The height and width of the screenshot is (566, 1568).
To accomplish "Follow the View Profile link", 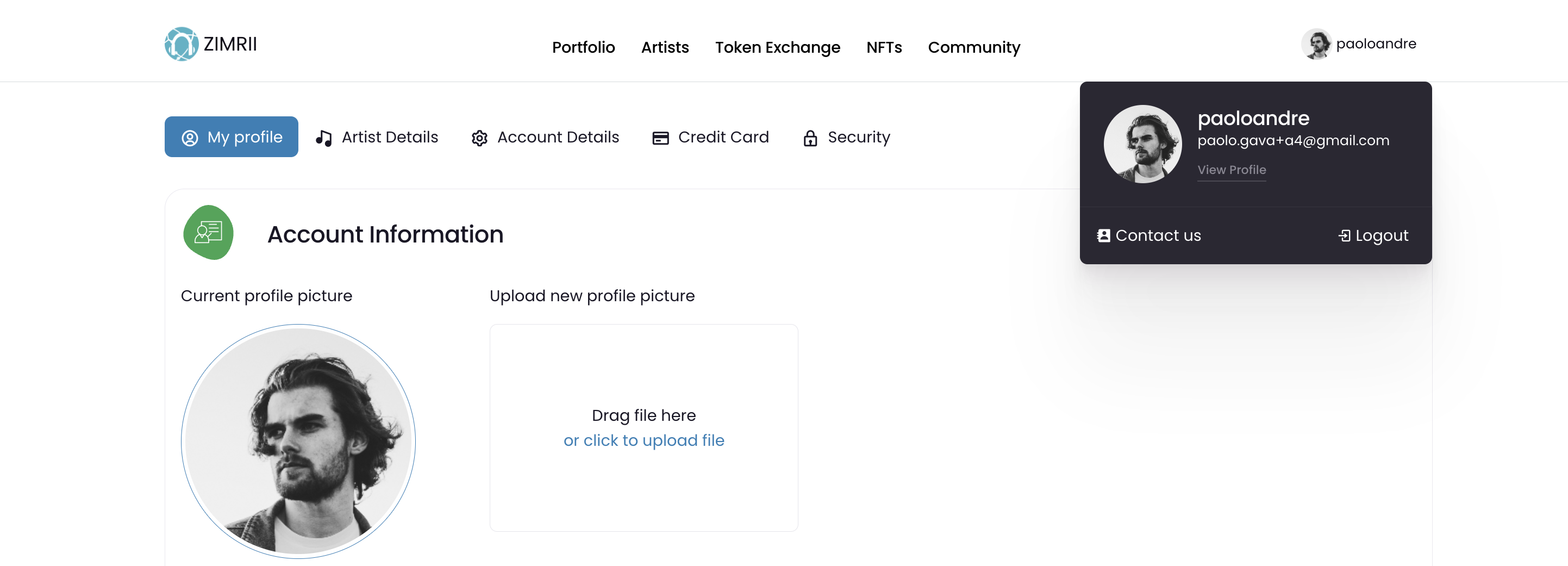I will click(1232, 170).
